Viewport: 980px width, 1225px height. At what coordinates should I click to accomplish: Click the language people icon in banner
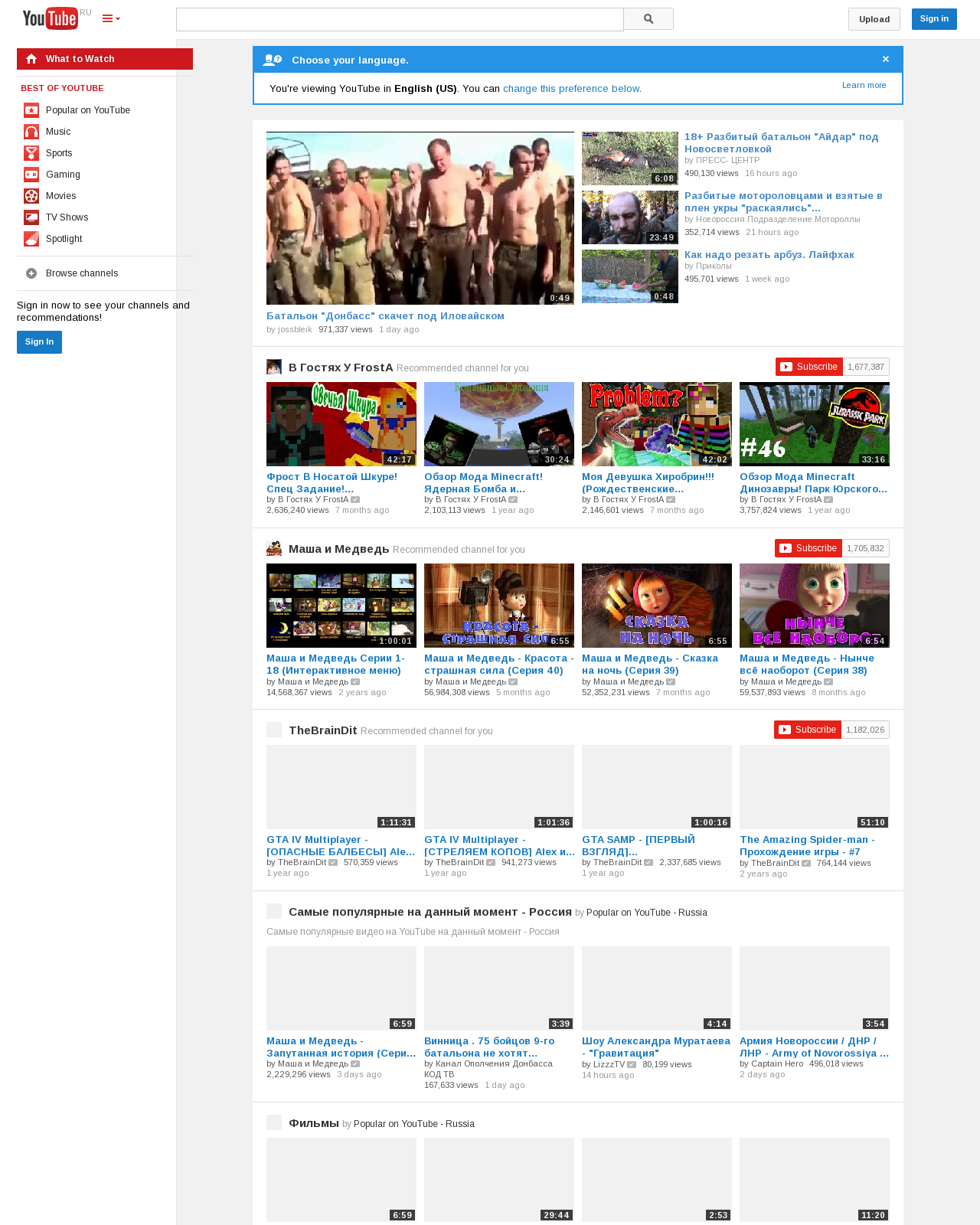pyautogui.click(x=272, y=60)
